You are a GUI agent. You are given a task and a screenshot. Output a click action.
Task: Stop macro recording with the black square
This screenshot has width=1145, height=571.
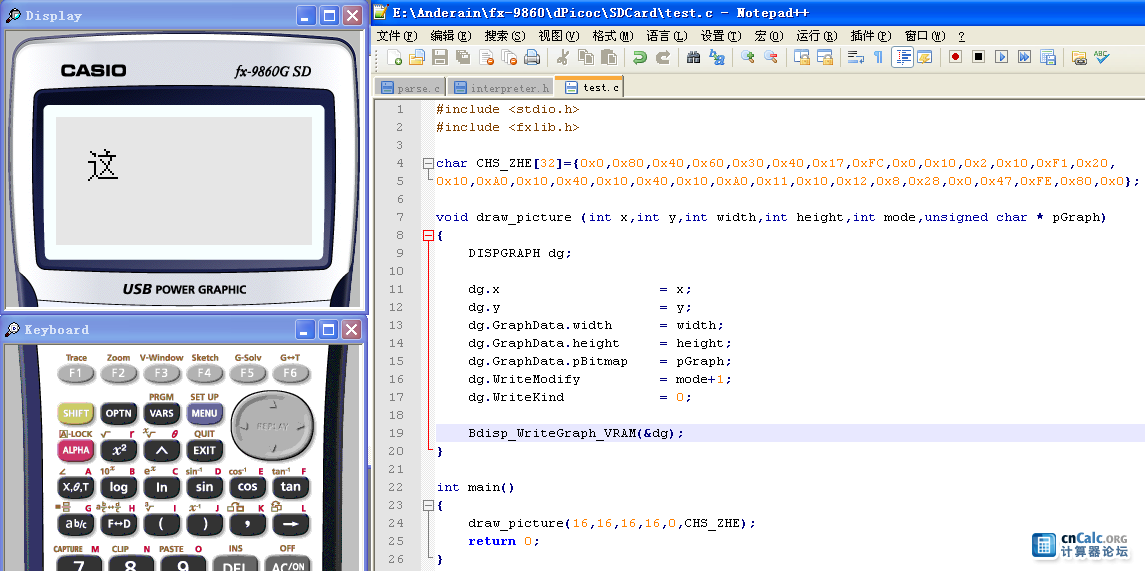(x=979, y=57)
